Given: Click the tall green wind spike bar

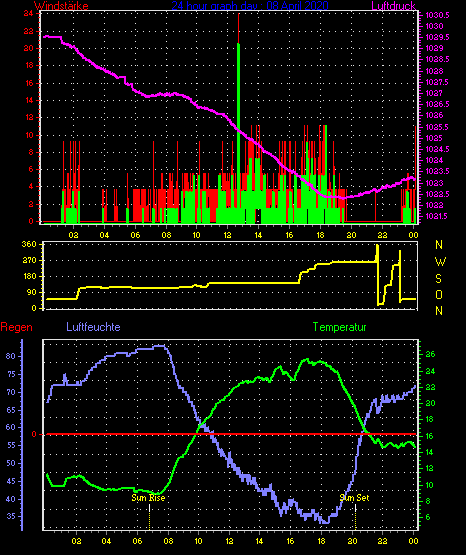Looking at the screenshot, I should [238, 133].
